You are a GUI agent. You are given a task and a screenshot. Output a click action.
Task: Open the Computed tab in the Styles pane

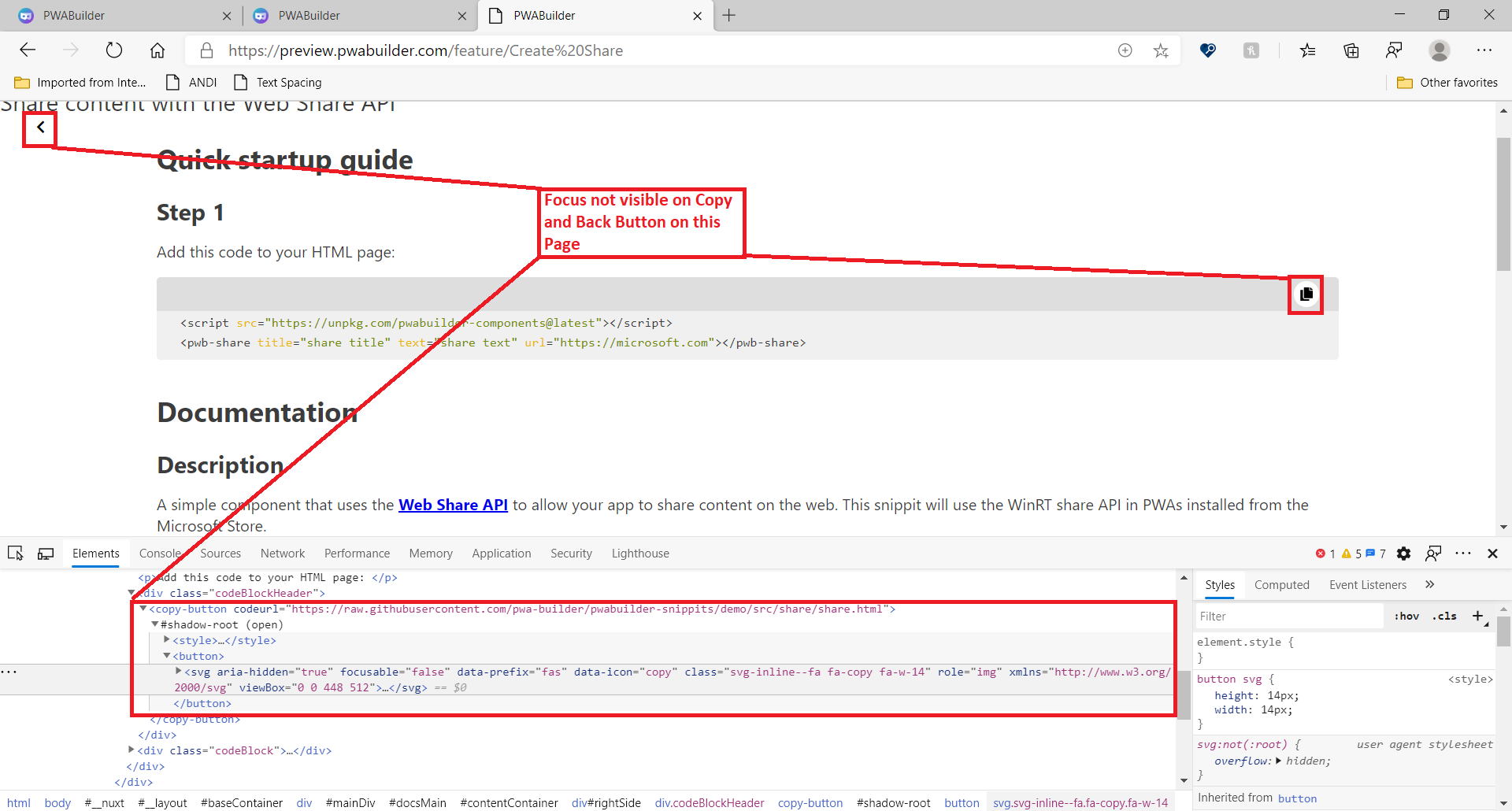[x=1281, y=584]
